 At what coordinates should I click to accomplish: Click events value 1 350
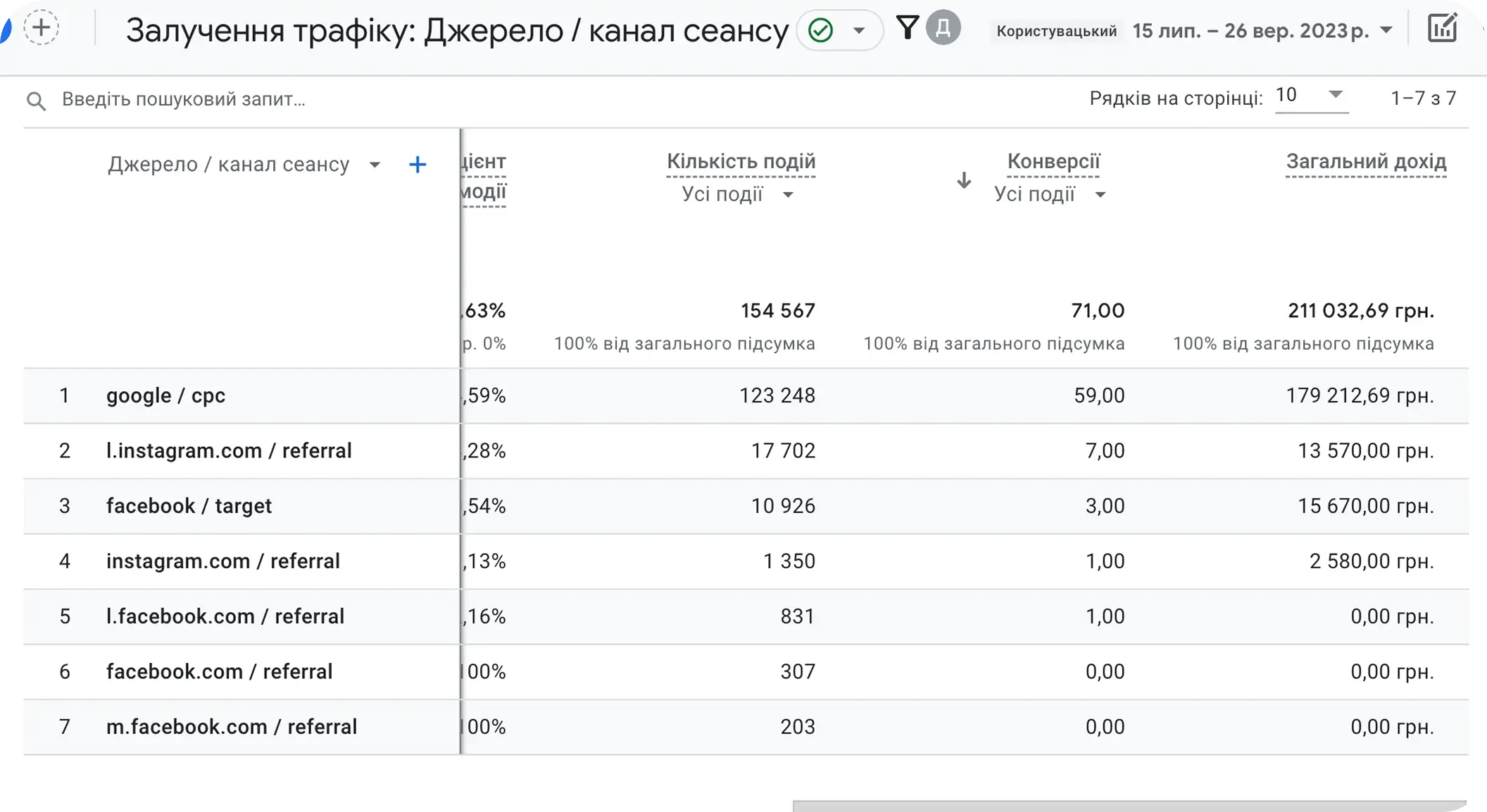tap(789, 561)
